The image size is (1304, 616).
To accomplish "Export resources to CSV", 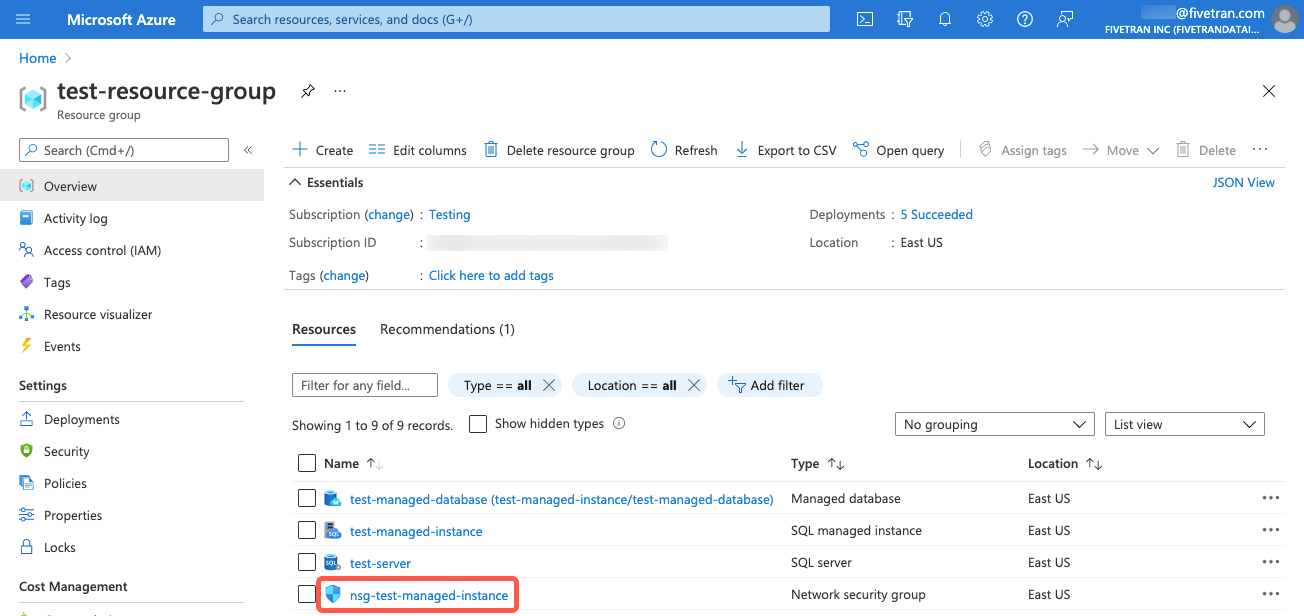I will click(785, 150).
